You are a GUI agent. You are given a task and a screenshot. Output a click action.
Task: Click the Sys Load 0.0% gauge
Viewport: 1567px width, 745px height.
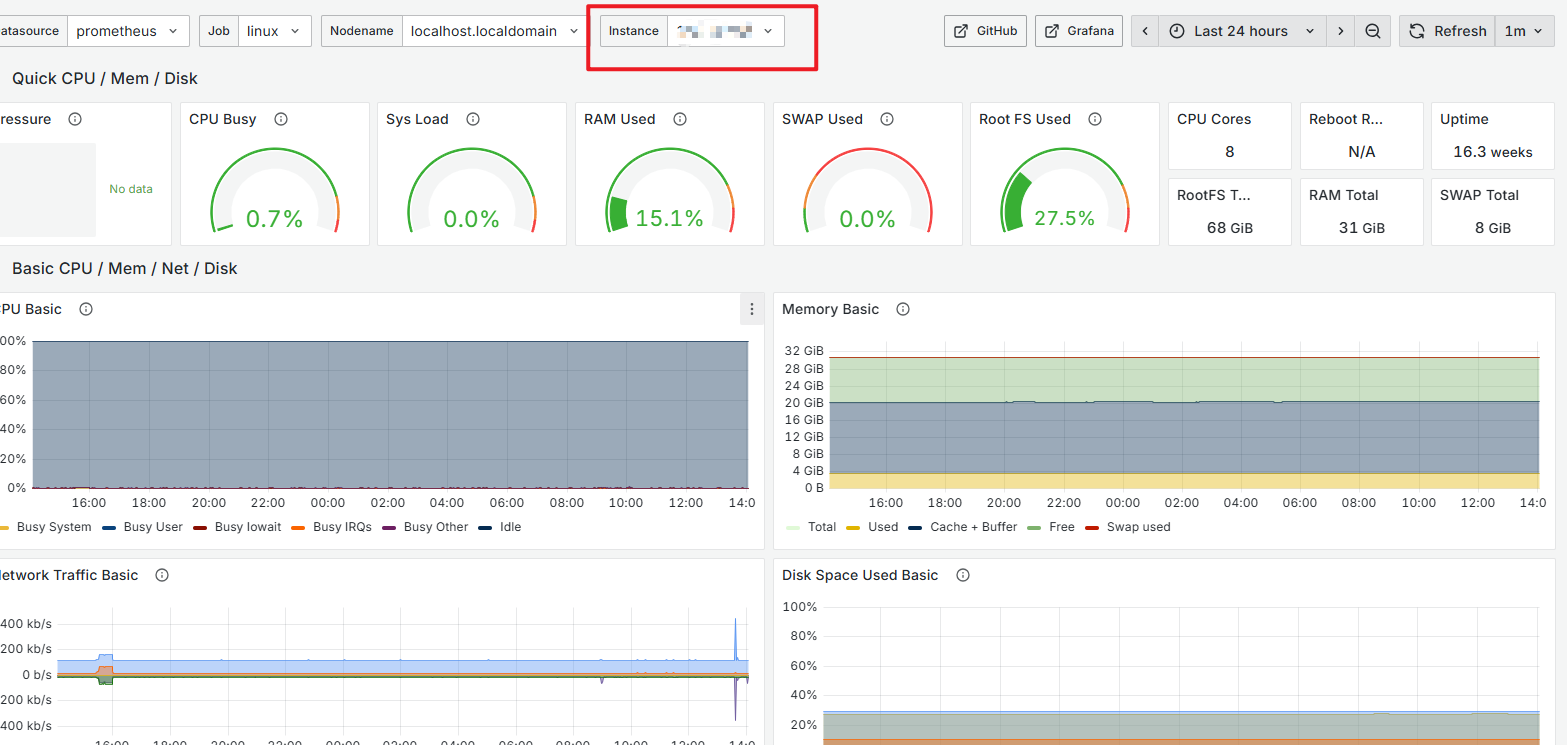(471, 191)
